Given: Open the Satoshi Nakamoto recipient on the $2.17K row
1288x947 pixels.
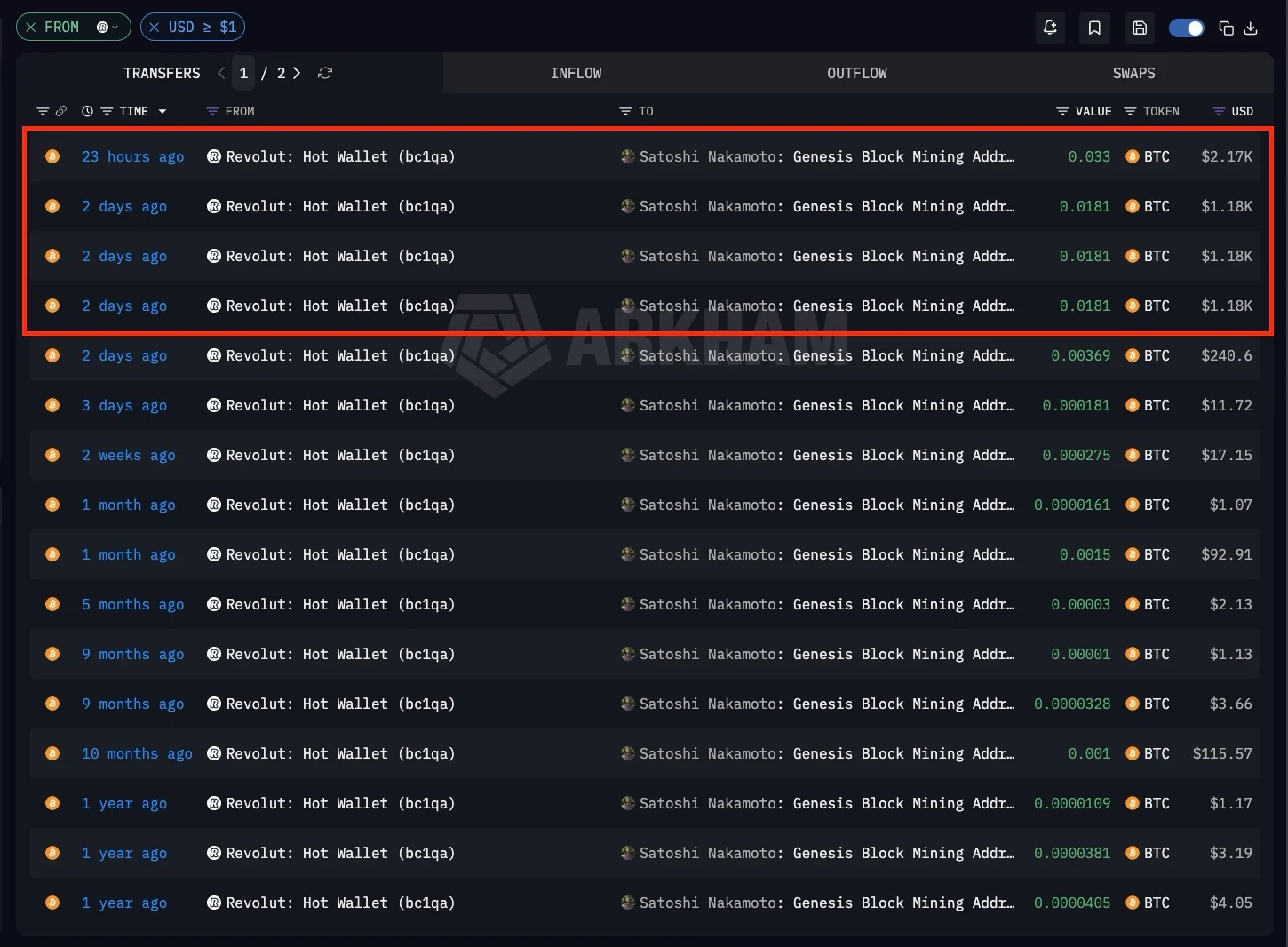Looking at the screenshot, I should (x=827, y=156).
